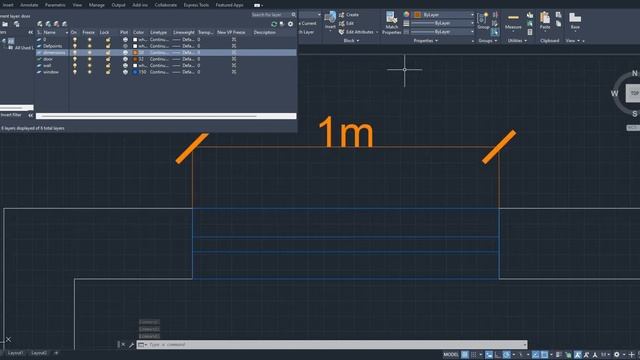Change the window layer color swatch

(135, 72)
